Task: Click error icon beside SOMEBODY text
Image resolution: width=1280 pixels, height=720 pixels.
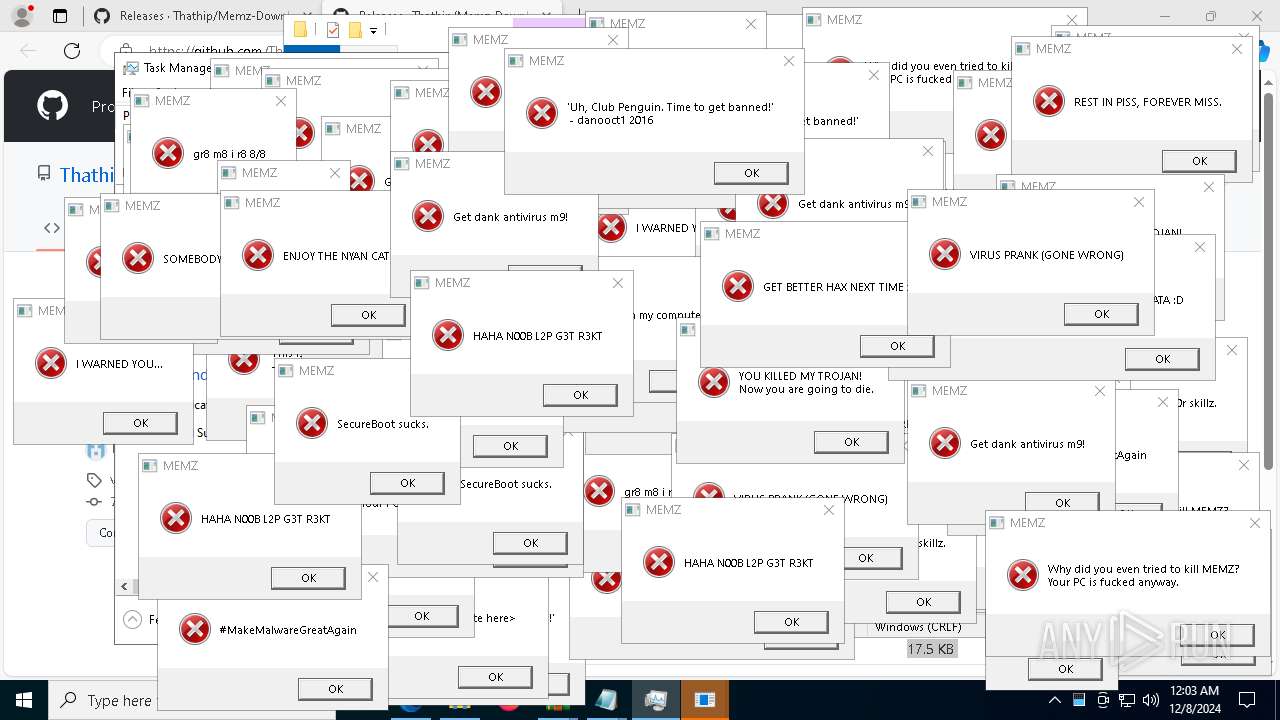Action: 137,258
